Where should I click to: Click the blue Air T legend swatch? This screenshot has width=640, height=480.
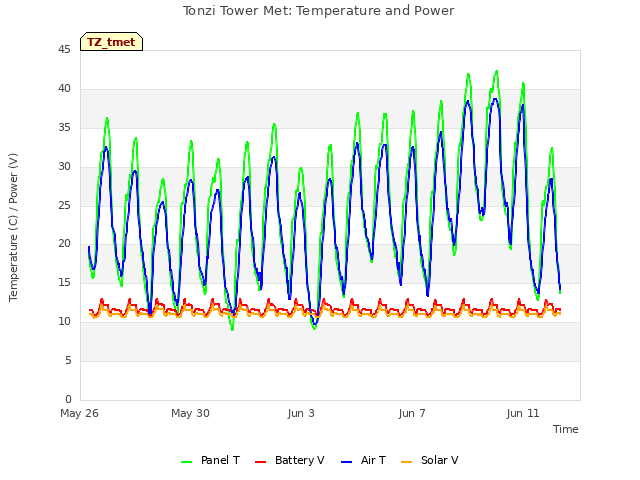tap(346, 462)
